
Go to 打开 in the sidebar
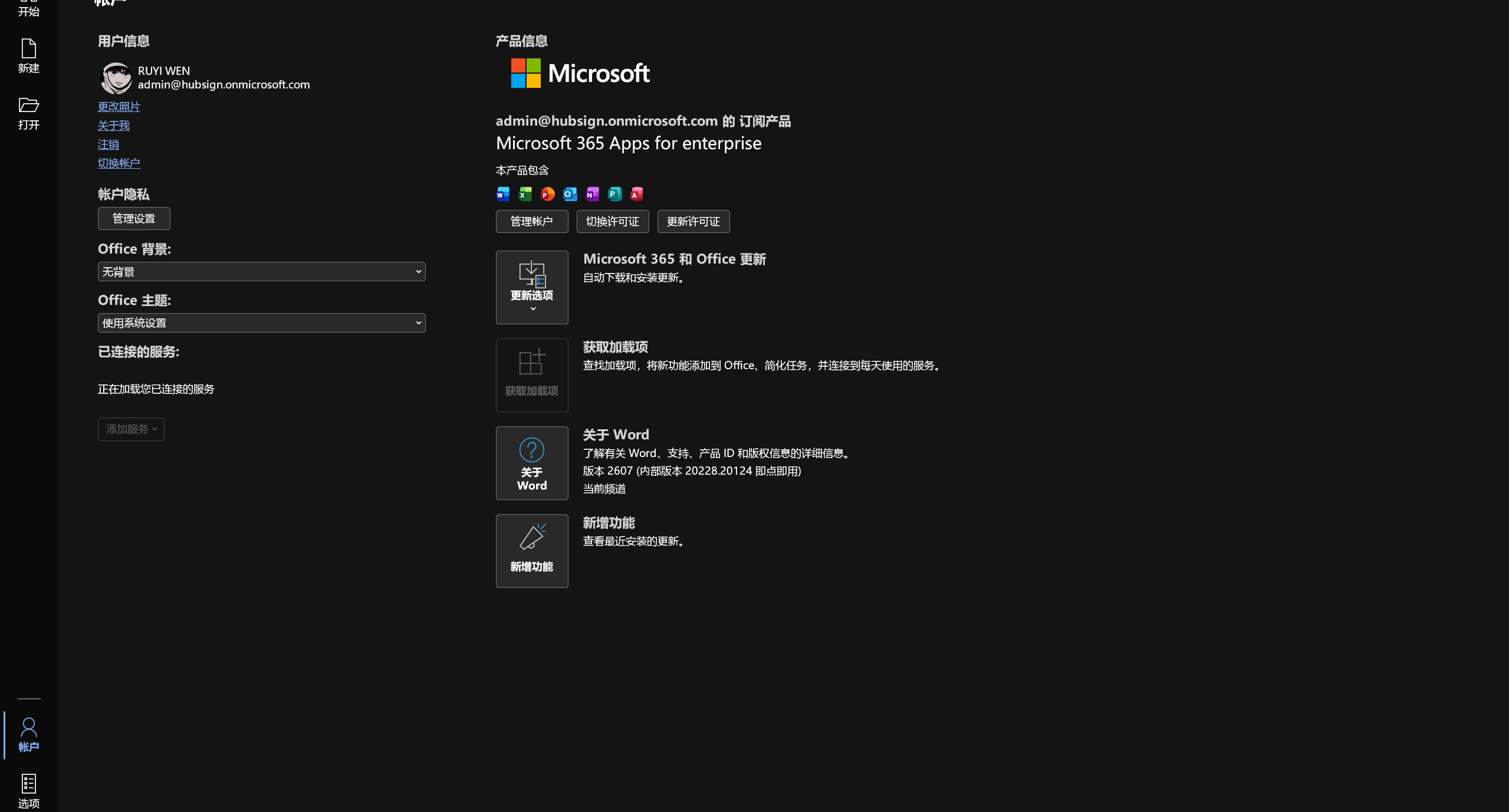29,113
